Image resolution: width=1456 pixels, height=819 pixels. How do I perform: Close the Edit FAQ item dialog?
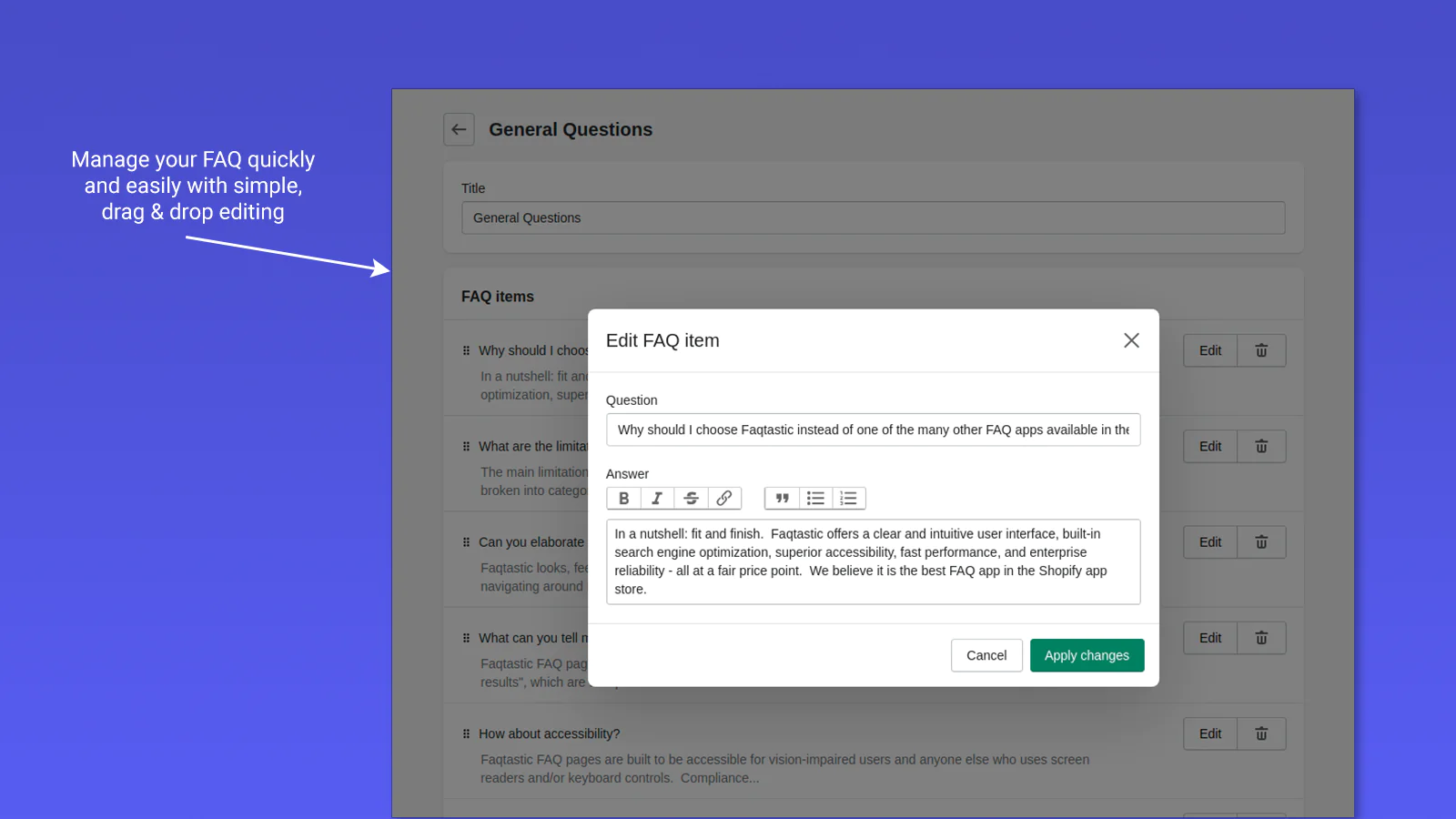1131,340
